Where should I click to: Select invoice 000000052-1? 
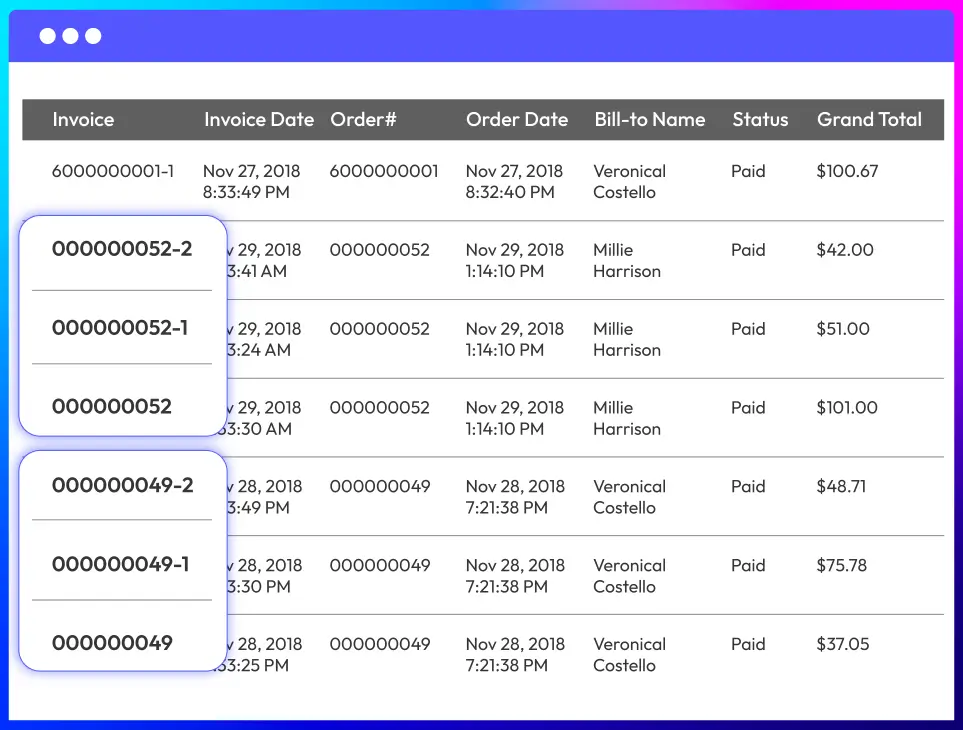120,328
